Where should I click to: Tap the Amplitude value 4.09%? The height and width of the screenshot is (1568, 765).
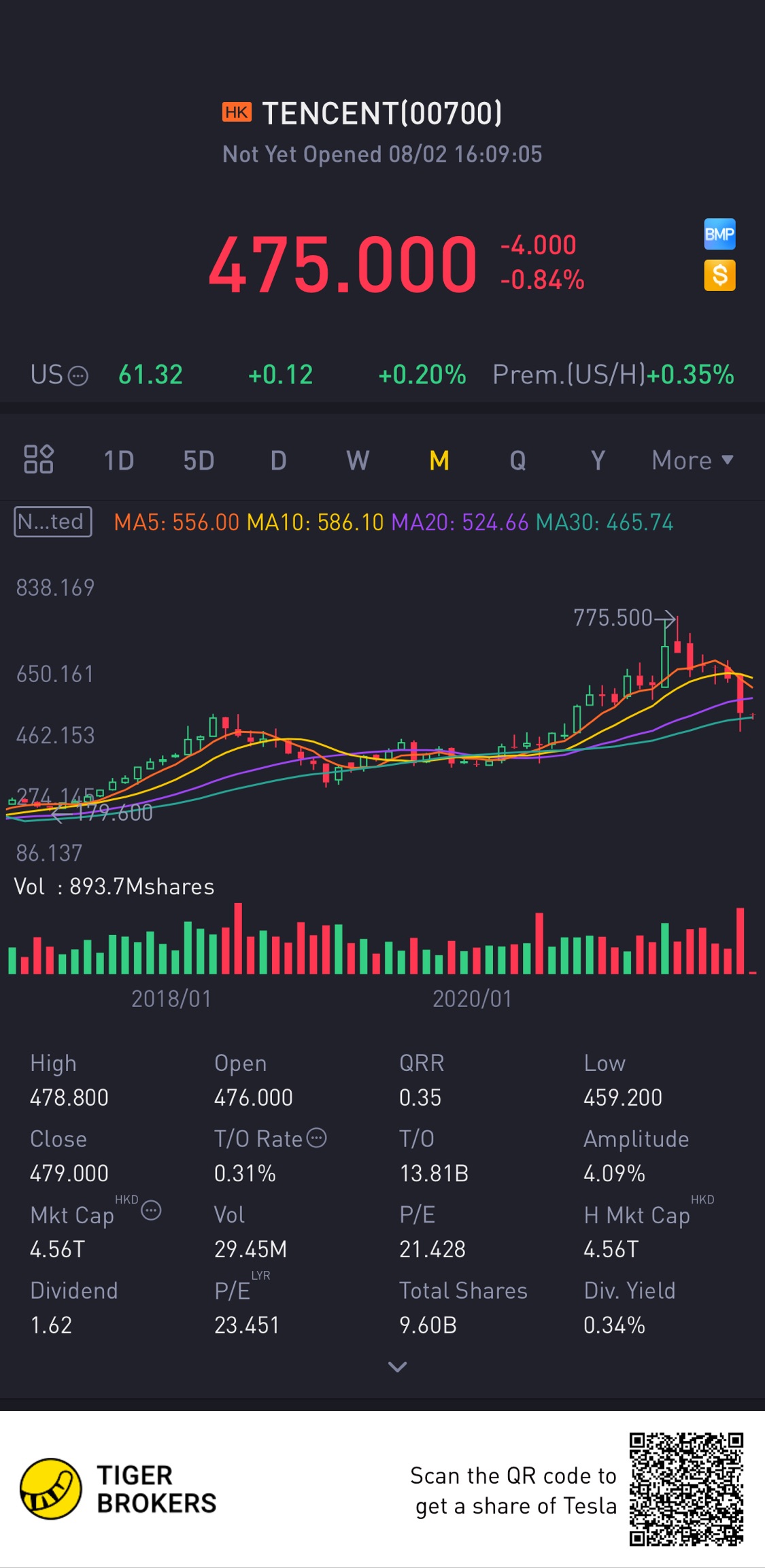pos(615,1173)
